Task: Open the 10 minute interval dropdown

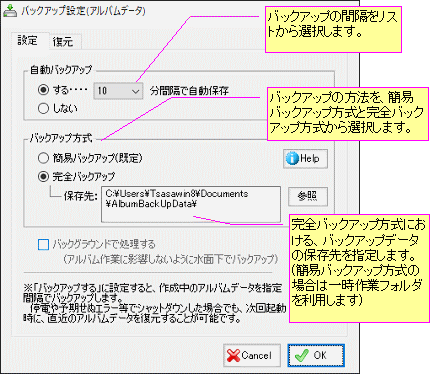Action: (x=118, y=91)
